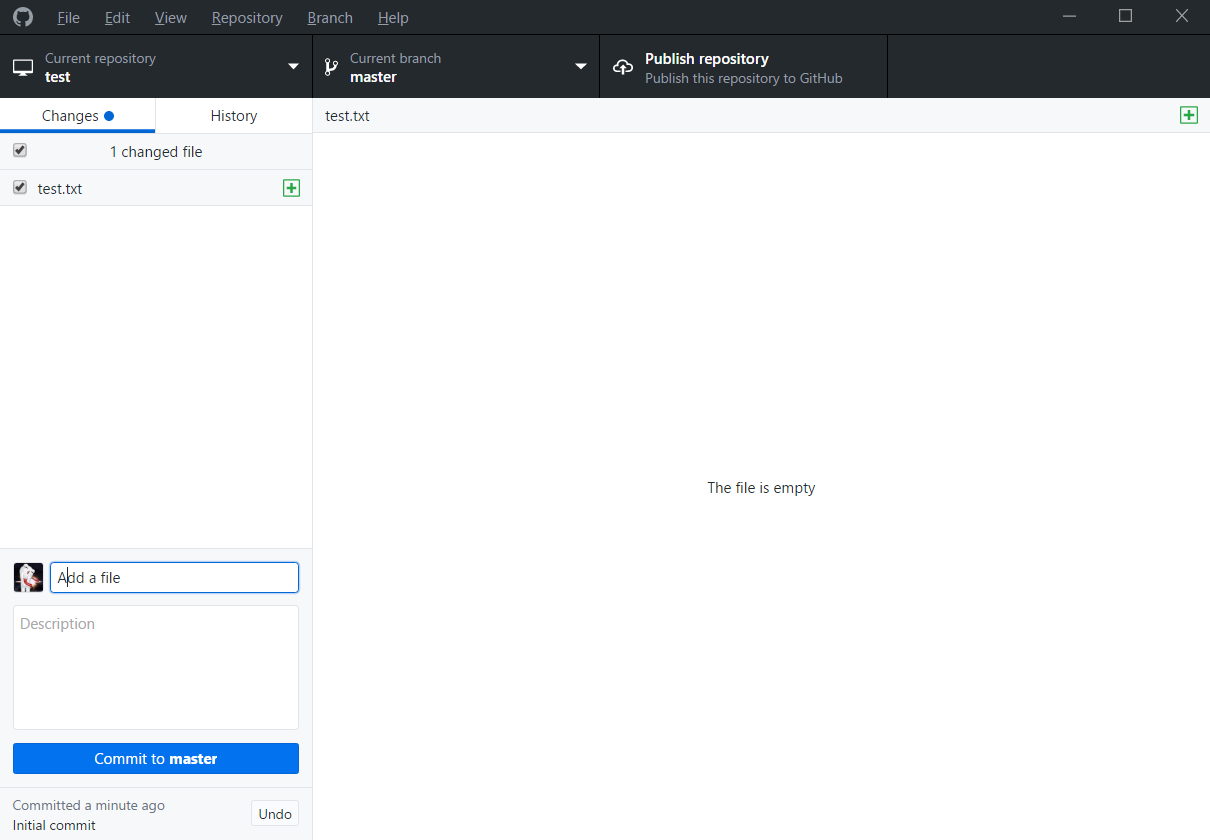Screen dimensions: 1210x840
Task: Click the Commit to master button
Action: [156, 759]
